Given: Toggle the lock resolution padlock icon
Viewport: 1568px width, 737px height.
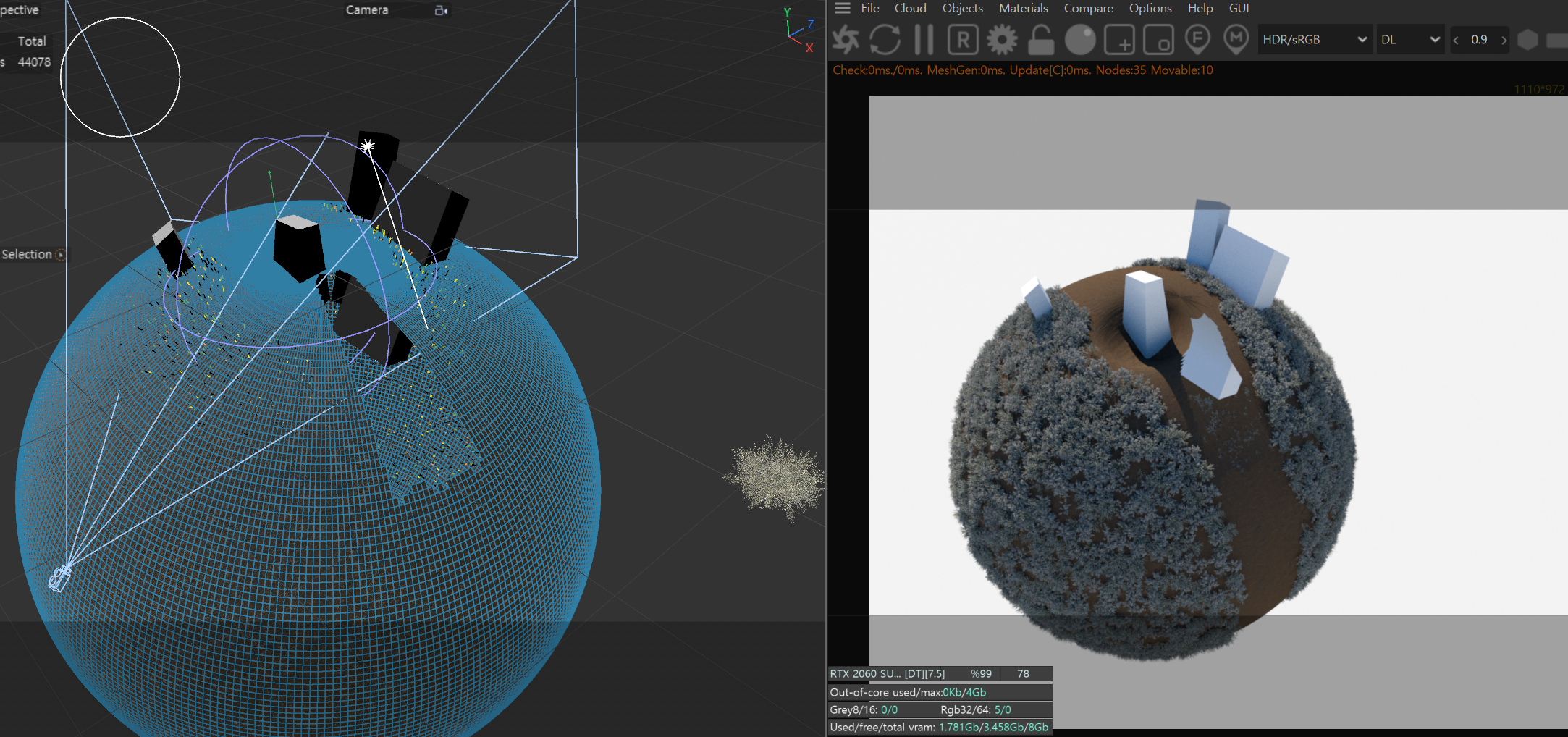Looking at the screenshot, I should tap(1041, 40).
